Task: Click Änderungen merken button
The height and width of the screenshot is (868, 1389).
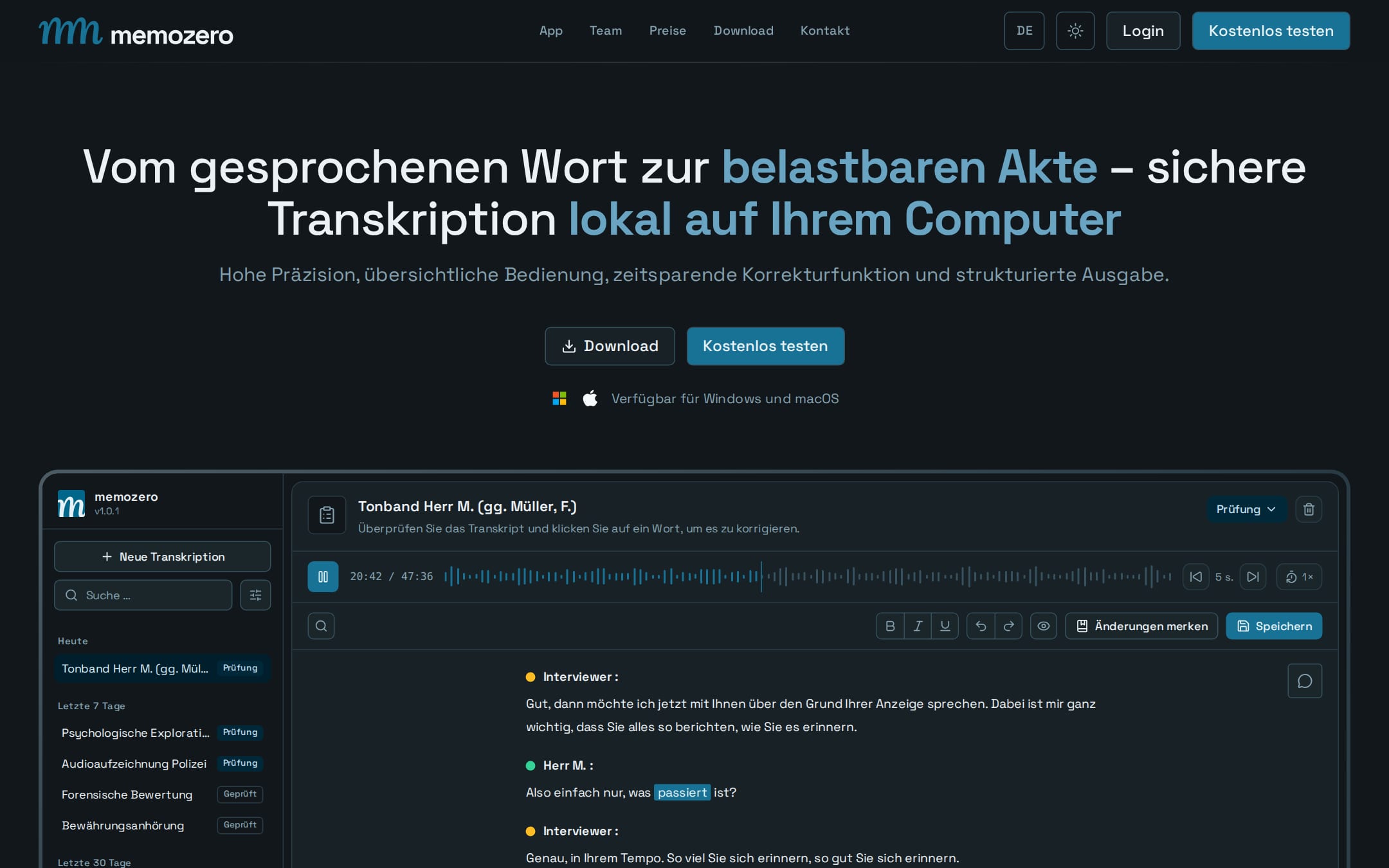Action: 1141,626
